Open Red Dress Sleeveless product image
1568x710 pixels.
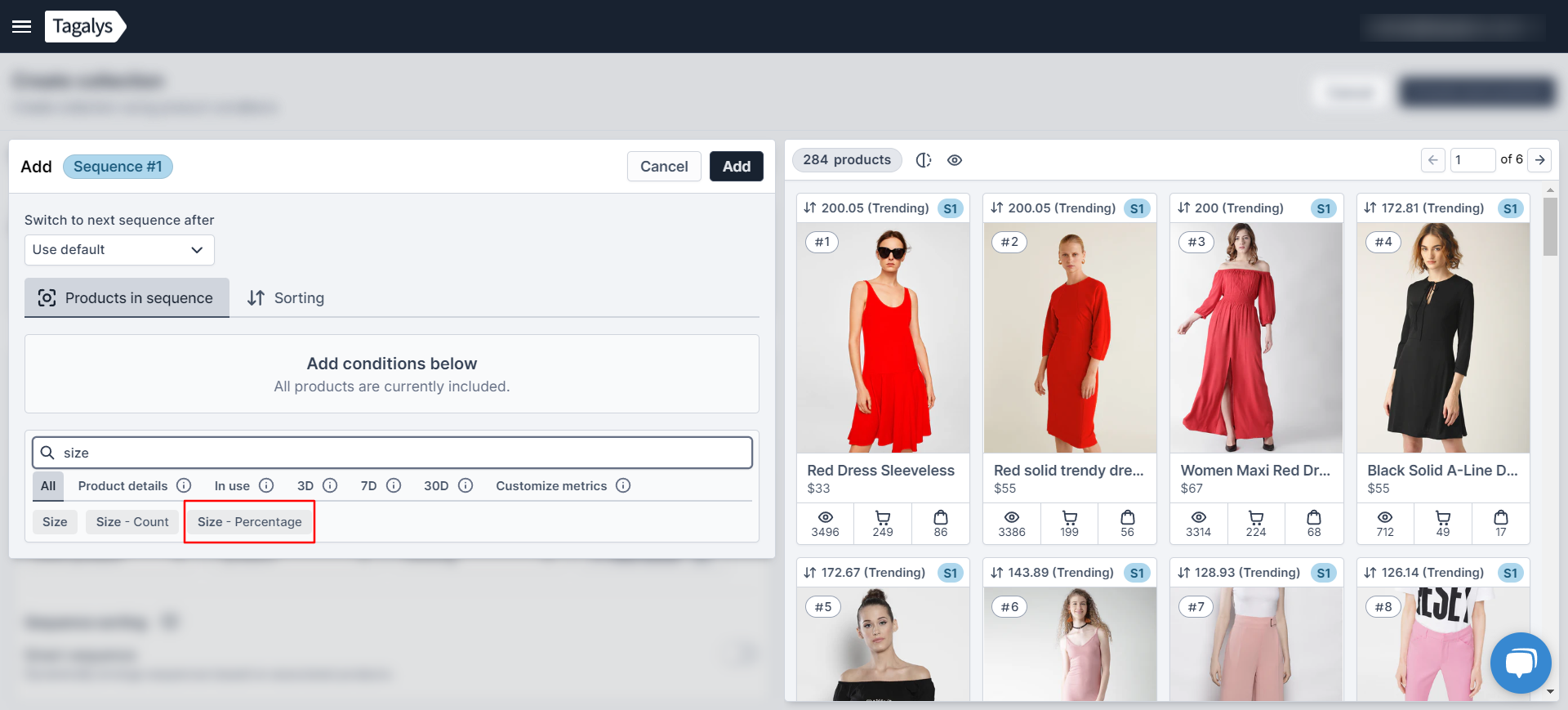[x=884, y=338]
